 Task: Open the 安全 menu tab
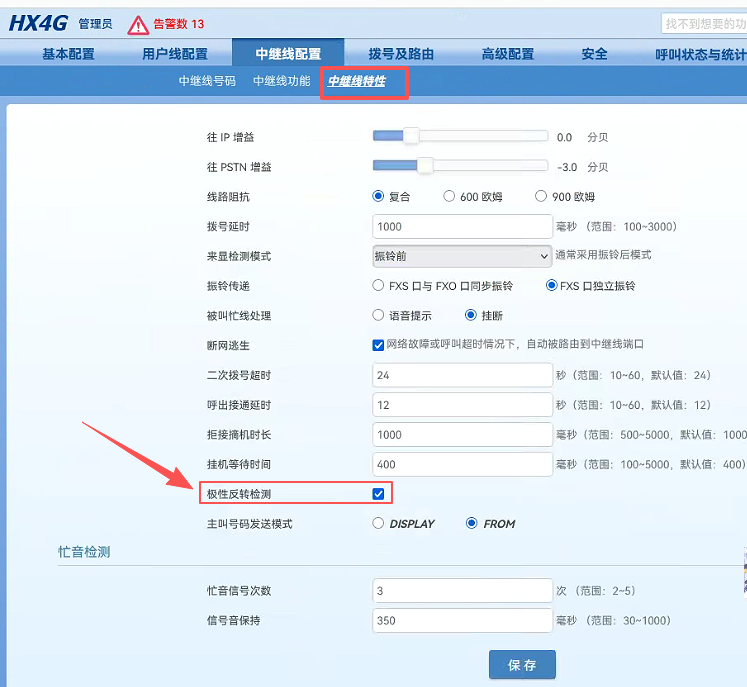click(594, 54)
